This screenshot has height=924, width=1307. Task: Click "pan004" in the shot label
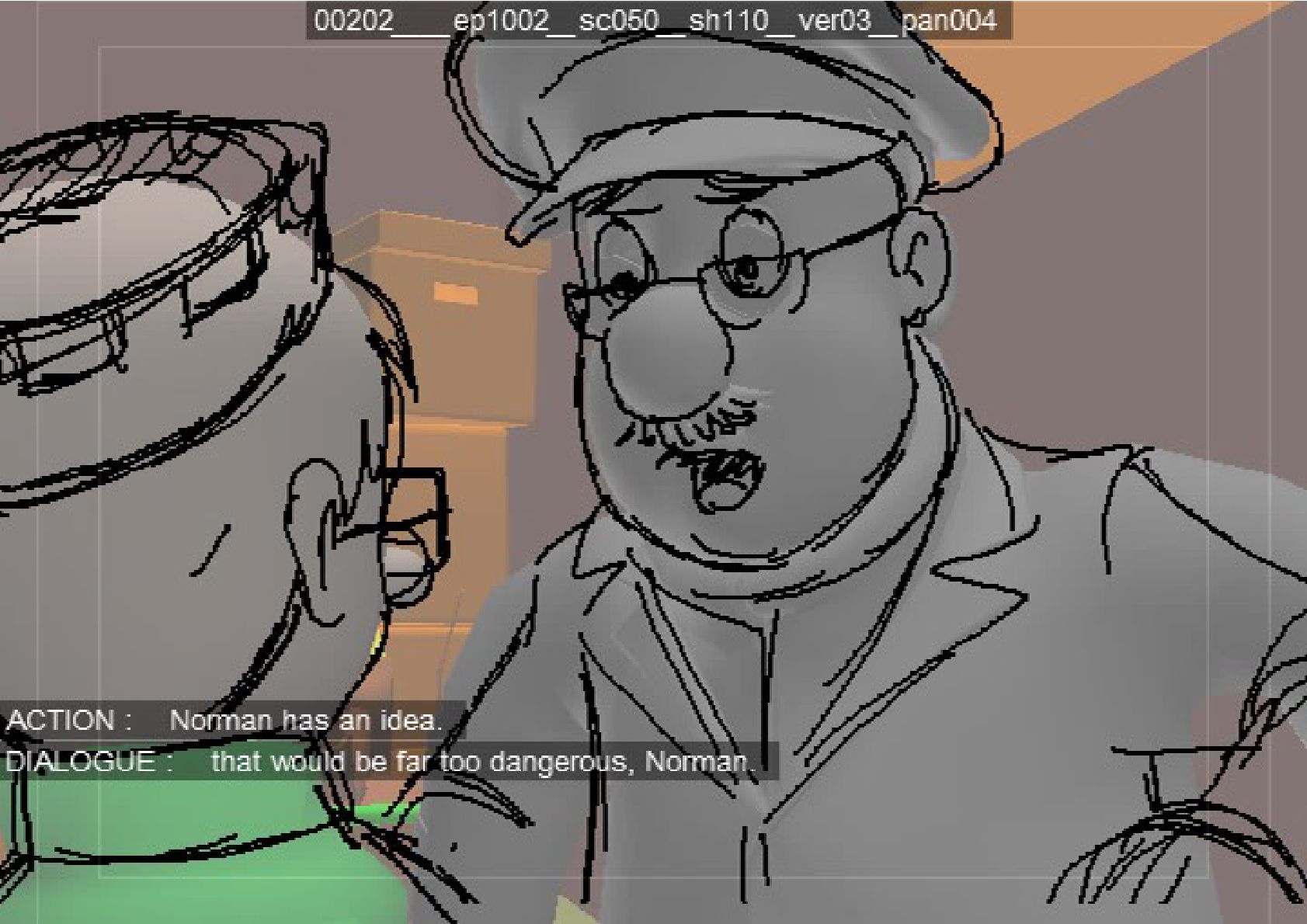[x=949, y=21]
